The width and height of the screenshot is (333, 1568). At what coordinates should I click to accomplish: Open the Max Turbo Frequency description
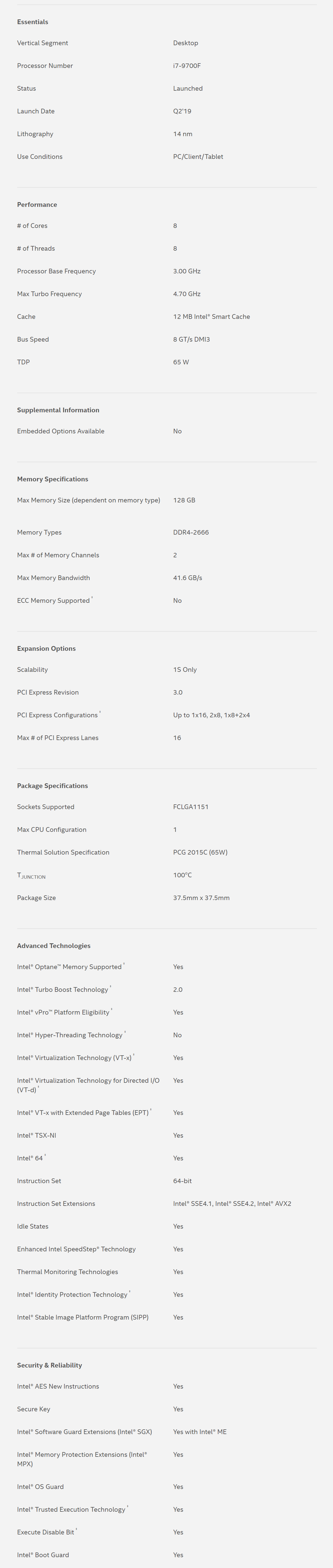point(49,294)
